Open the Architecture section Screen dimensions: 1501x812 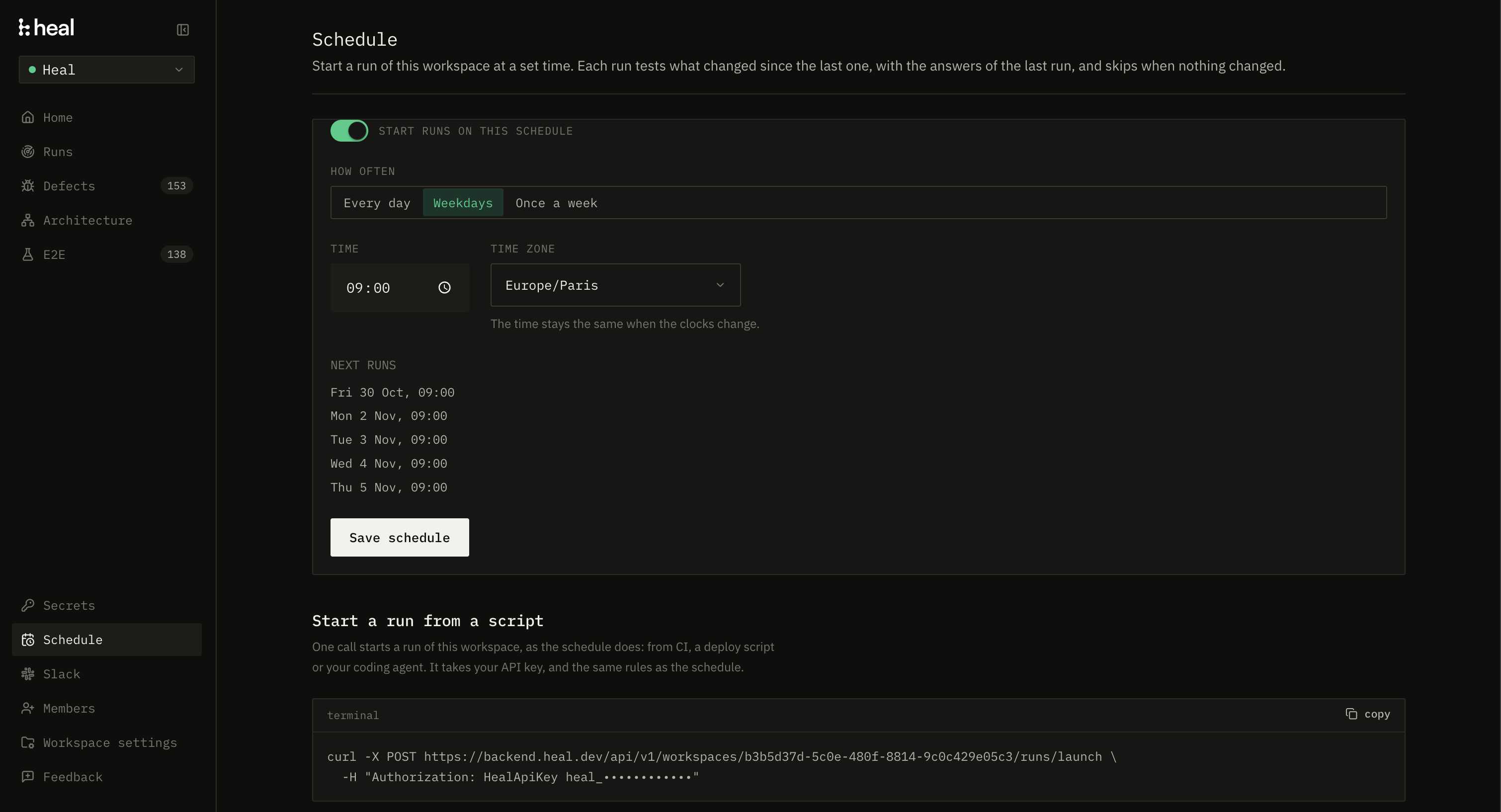[107, 220]
